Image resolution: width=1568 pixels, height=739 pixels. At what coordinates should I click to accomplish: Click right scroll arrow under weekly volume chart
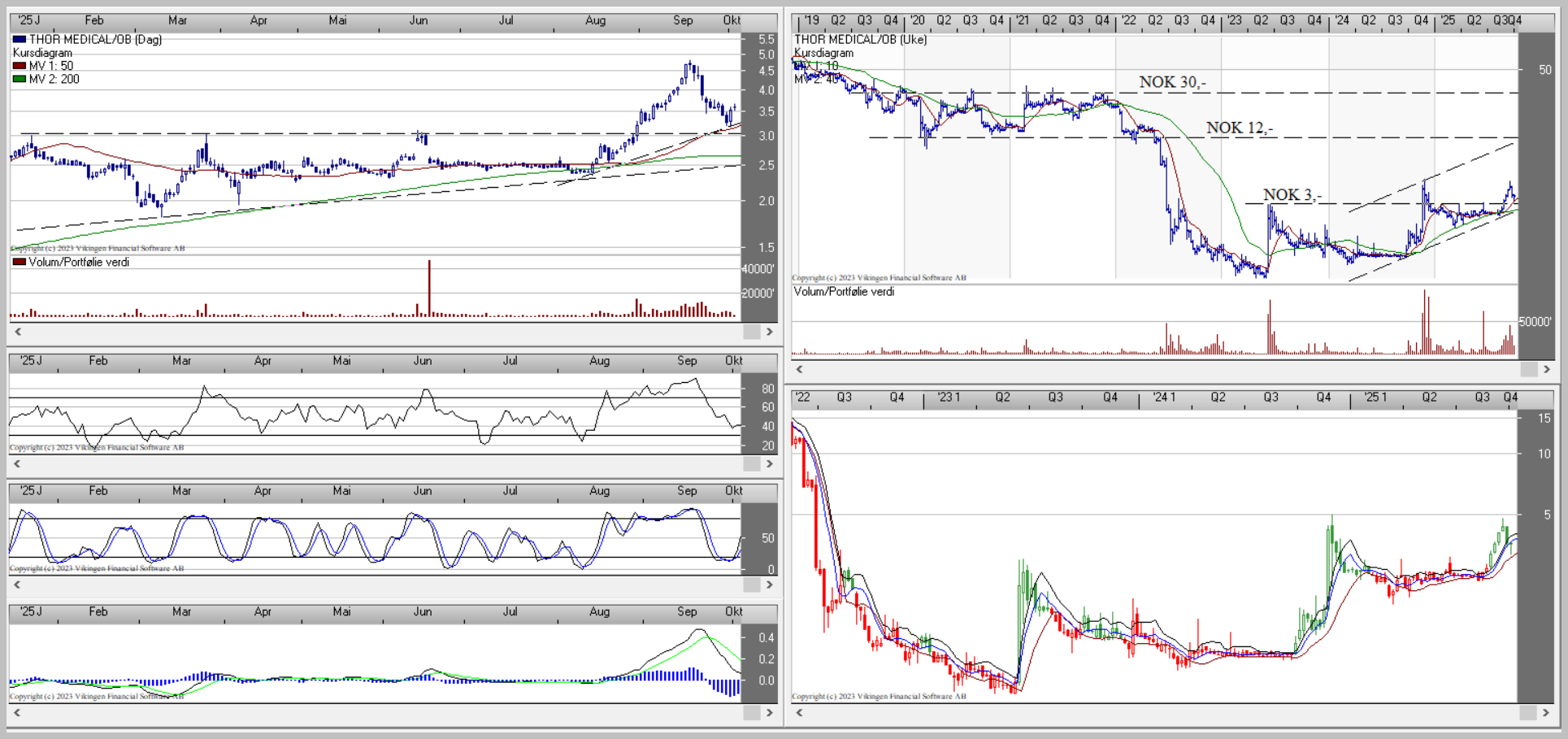point(1546,369)
